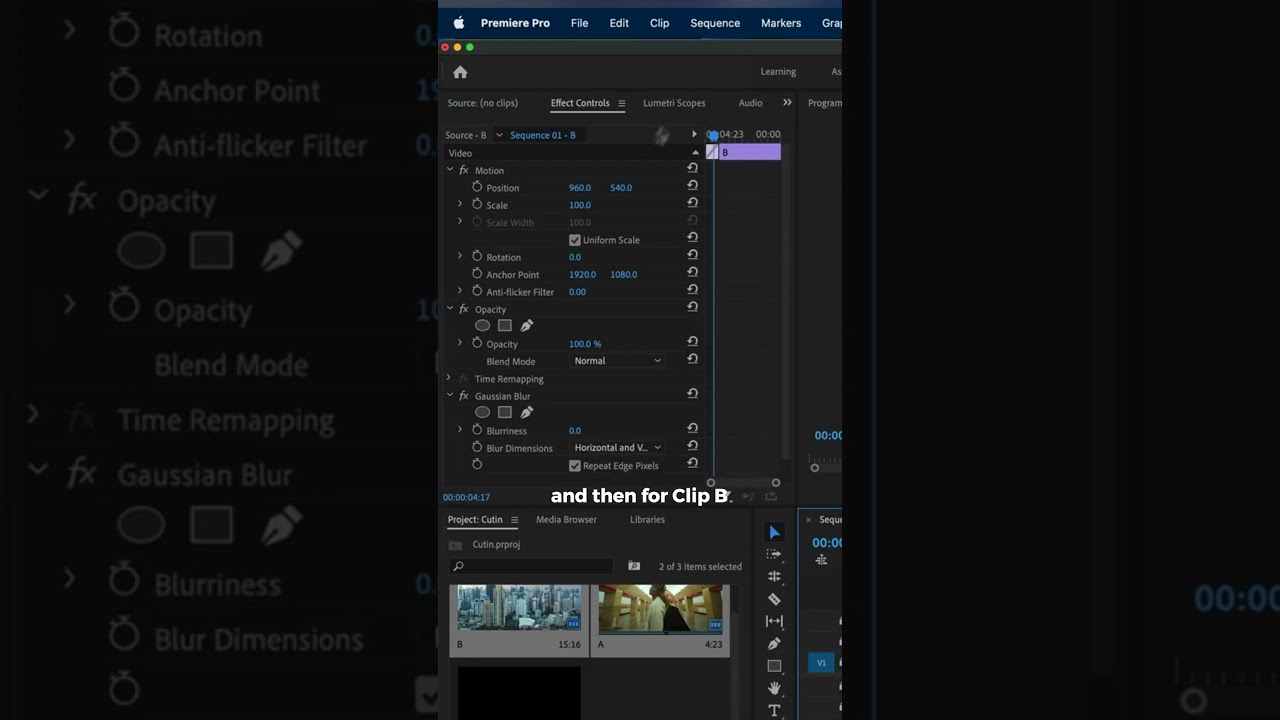Screen dimensions: 1280x720
Task: Switch to the Media Browser tab
Action: (x=566, y=520)
